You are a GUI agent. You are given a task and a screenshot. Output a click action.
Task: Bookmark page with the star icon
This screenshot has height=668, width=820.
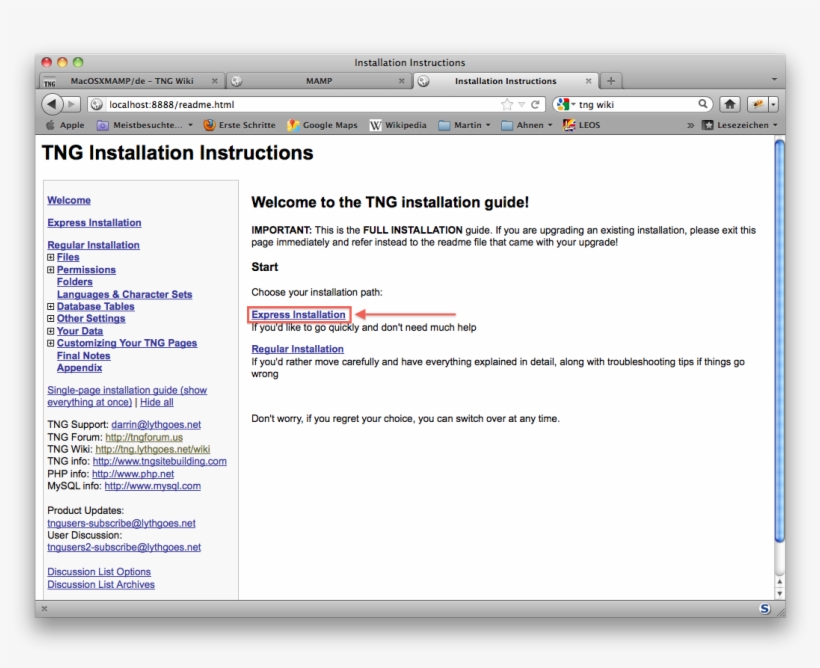pyautogui.click(x=506, y=105)
